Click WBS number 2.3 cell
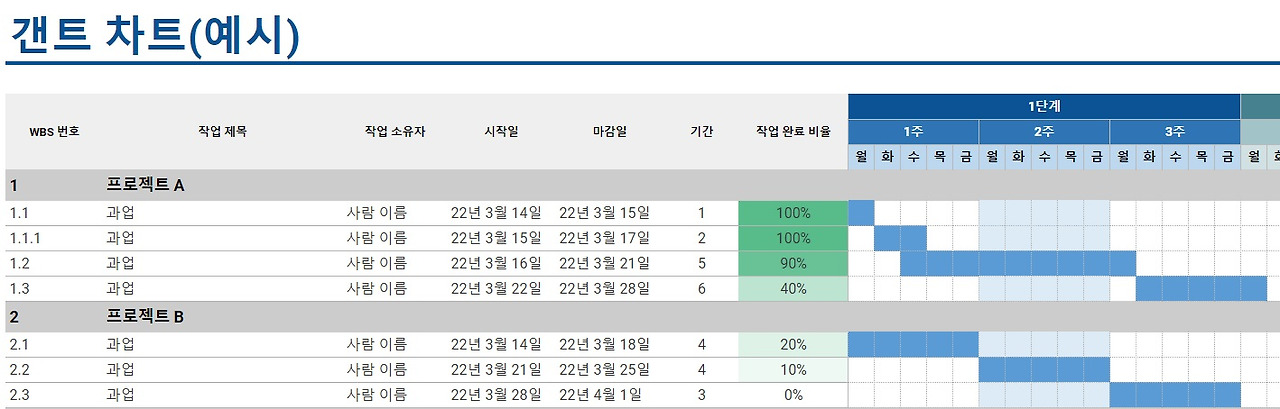 (20, 395)
